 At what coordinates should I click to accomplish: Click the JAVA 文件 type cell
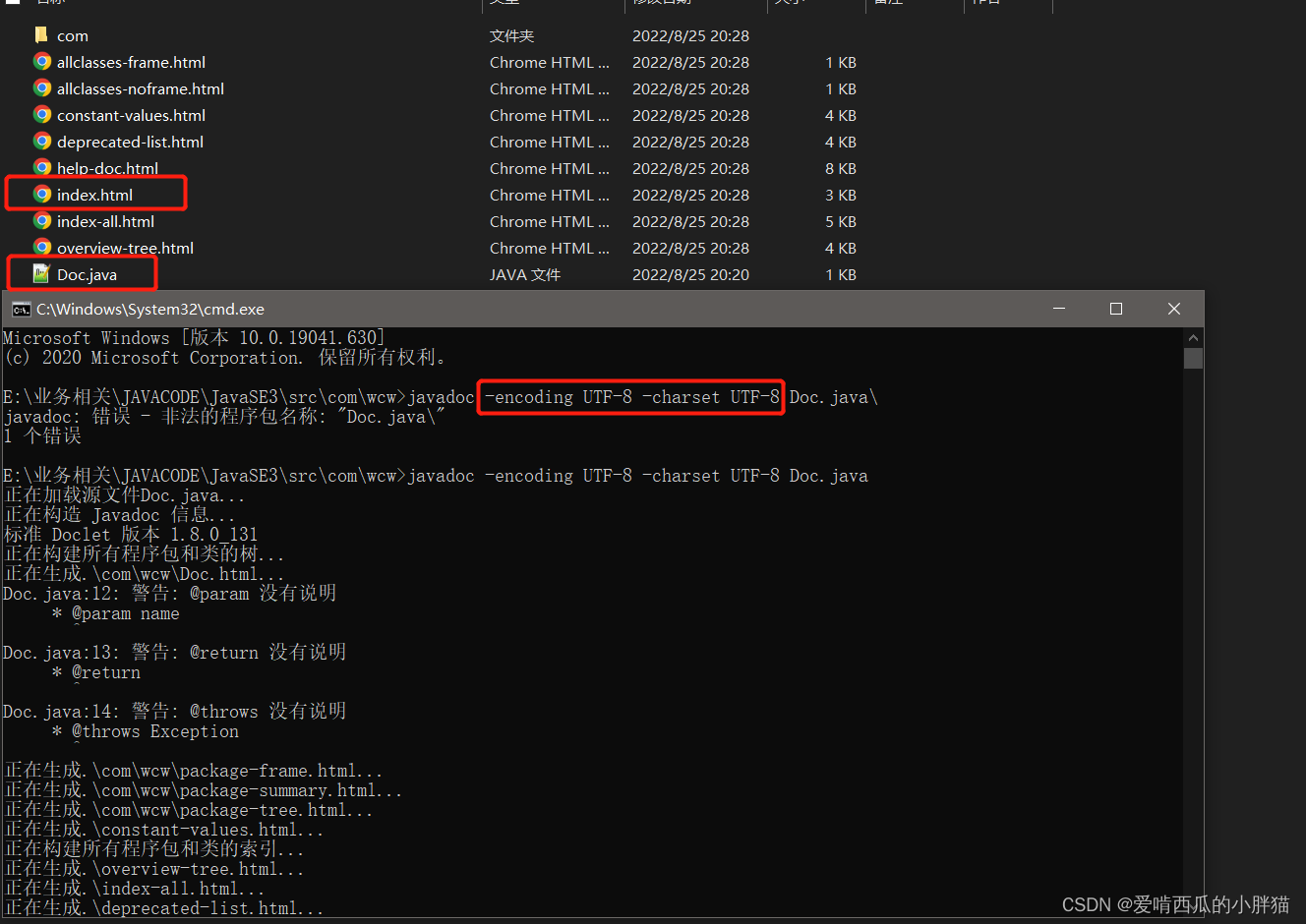click(525, 274)
